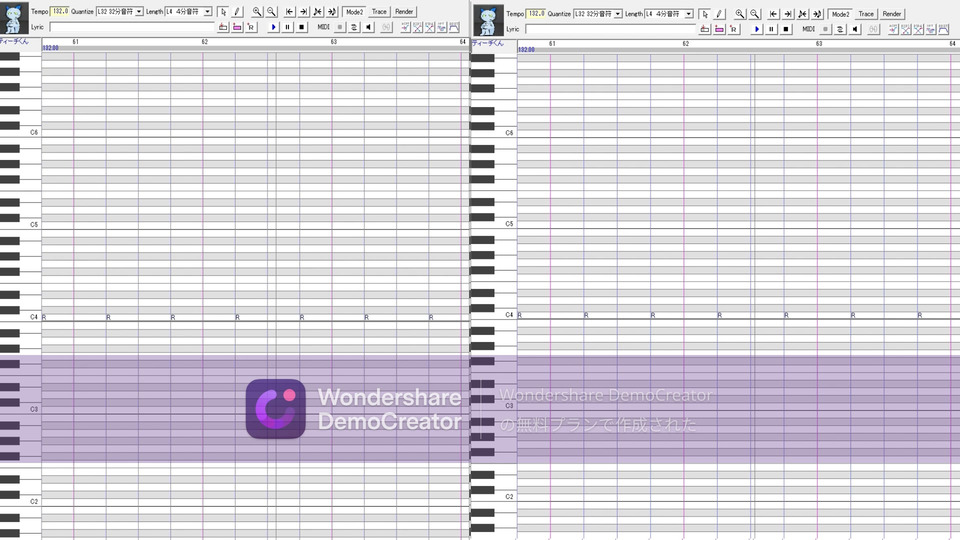Shrink horizontal note width in left window
This screenshot has height=540, width=960.
coord(317,12)
